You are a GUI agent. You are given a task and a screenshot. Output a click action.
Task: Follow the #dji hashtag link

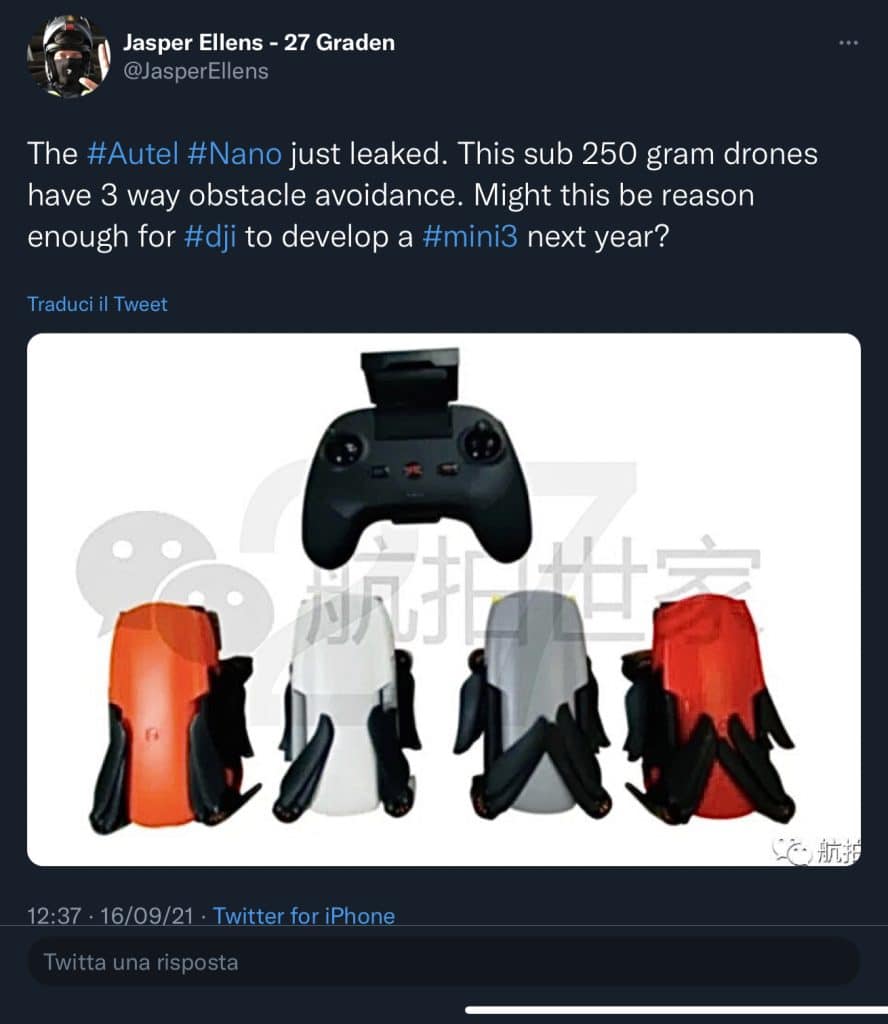click(210, 236)
